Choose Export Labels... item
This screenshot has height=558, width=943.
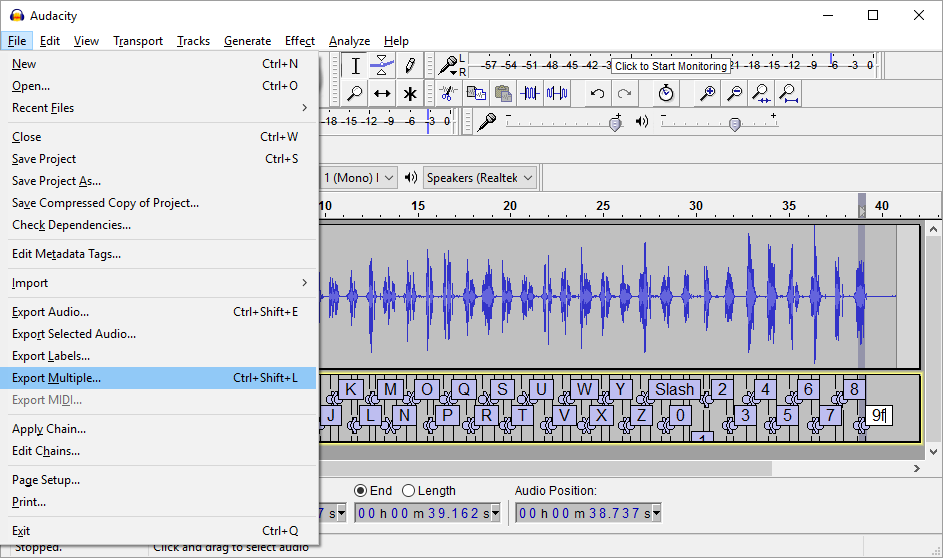point(159,356)
